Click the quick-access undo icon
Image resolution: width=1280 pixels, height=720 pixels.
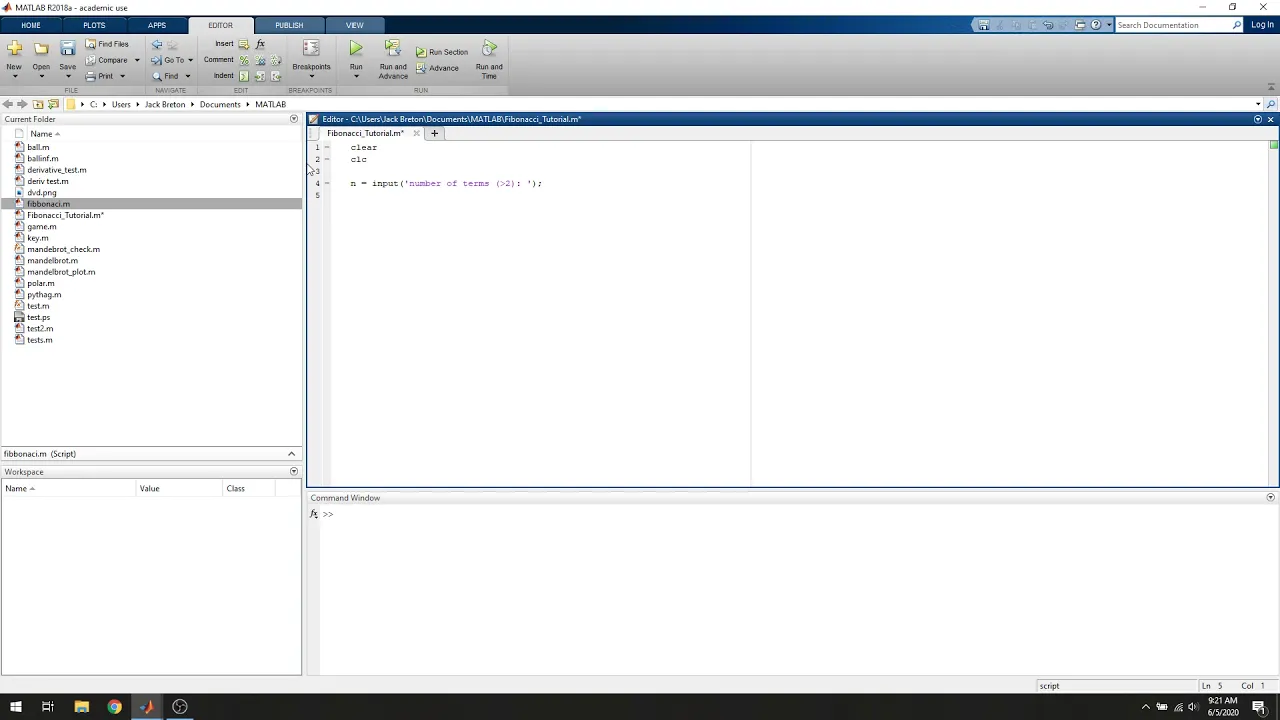click(1048, 25)
